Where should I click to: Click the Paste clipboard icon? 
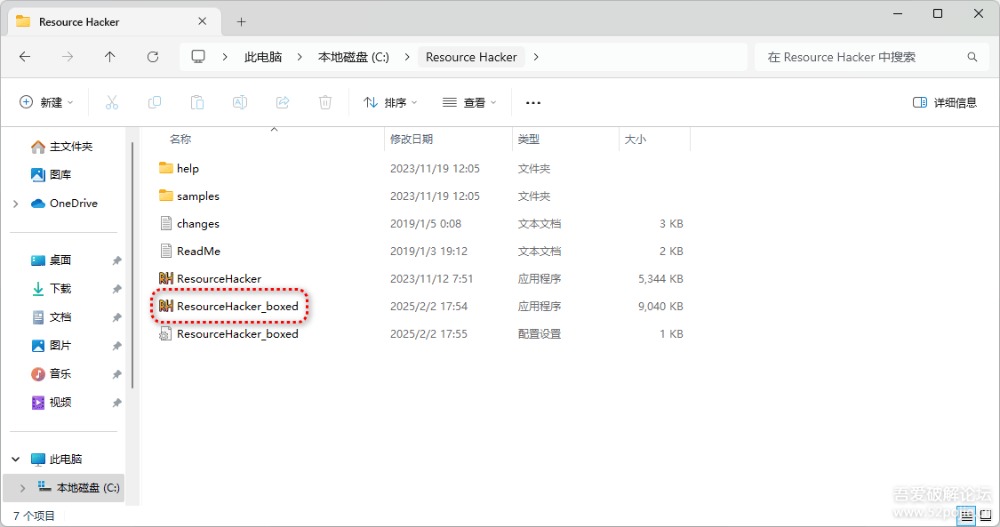tap(197, 102)
